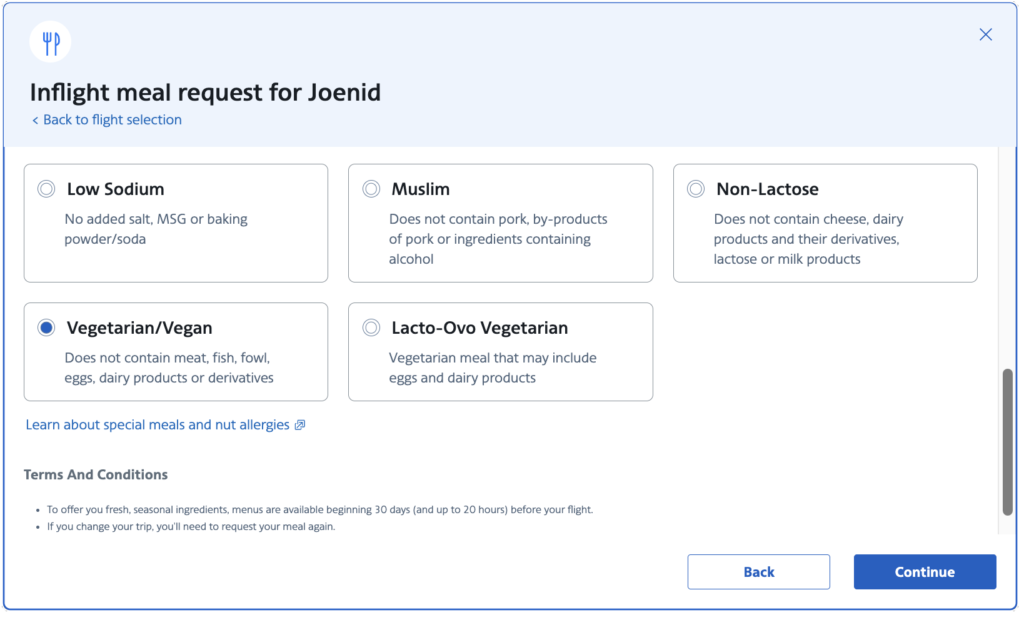Click the Low Sodium label
The height and width of the screenshot is (620, 1024).
click(116, 189)
